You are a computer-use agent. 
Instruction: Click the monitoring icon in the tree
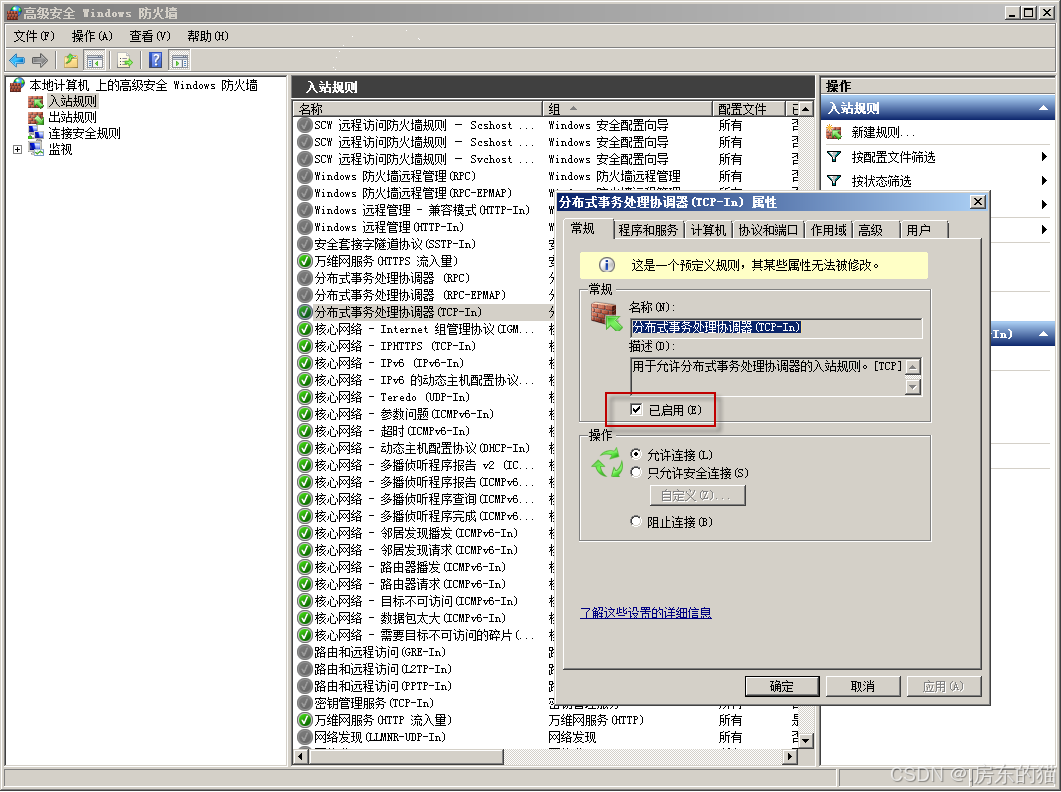click(35, 149)
